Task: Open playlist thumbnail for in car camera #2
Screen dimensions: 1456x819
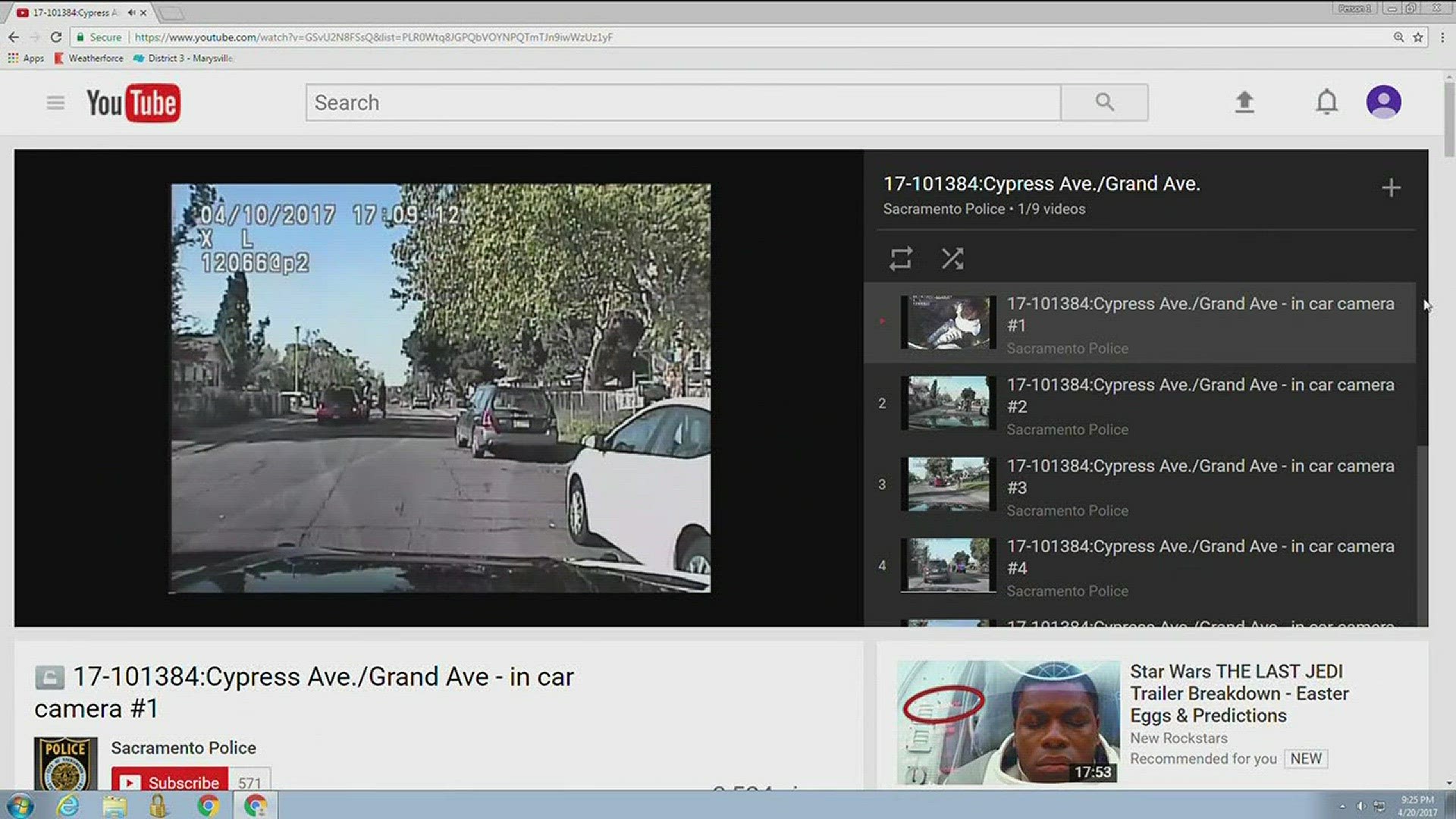Action: coord(948,403)
